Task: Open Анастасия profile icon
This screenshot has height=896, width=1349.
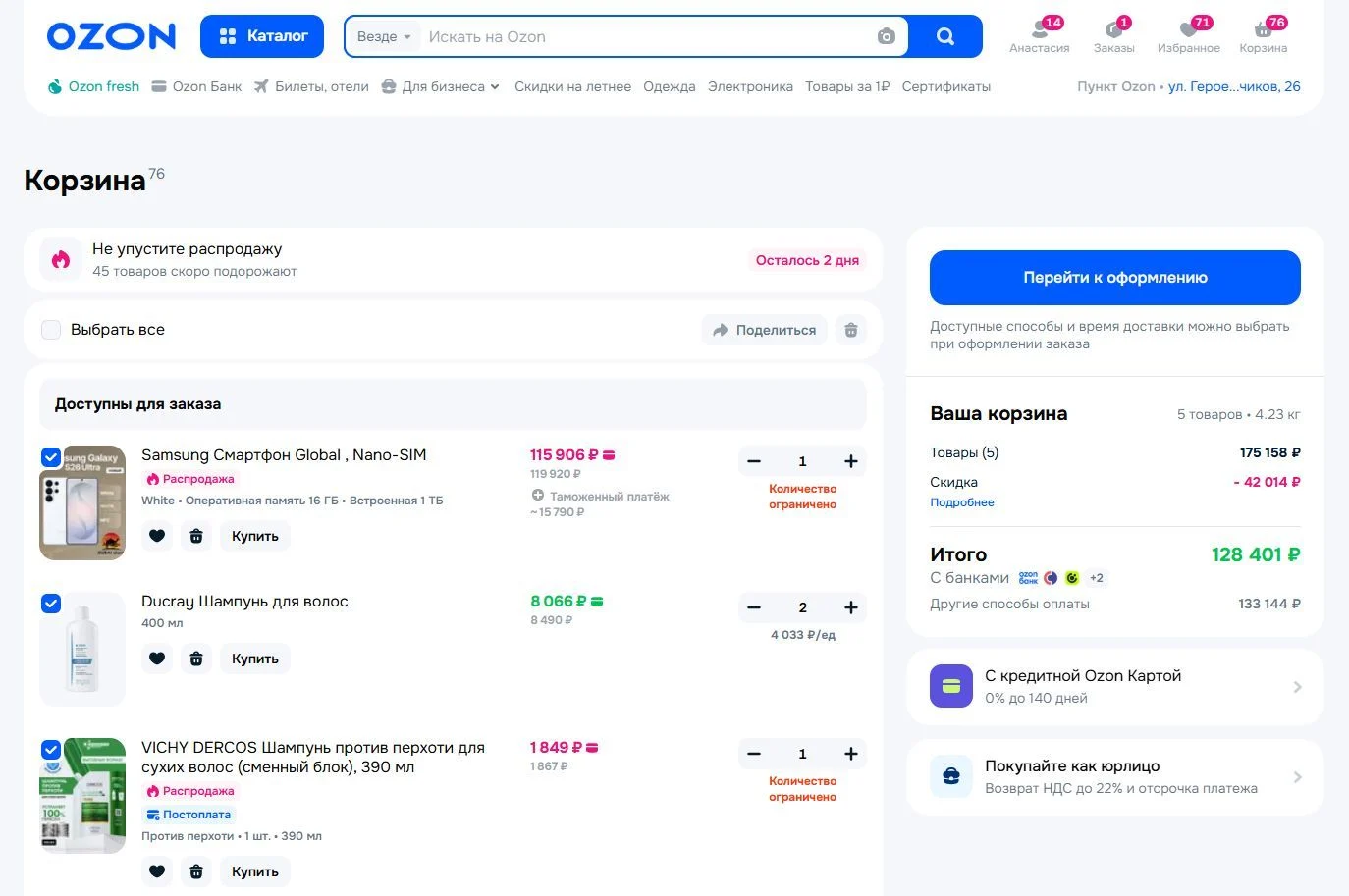Action: [1040, 35]
